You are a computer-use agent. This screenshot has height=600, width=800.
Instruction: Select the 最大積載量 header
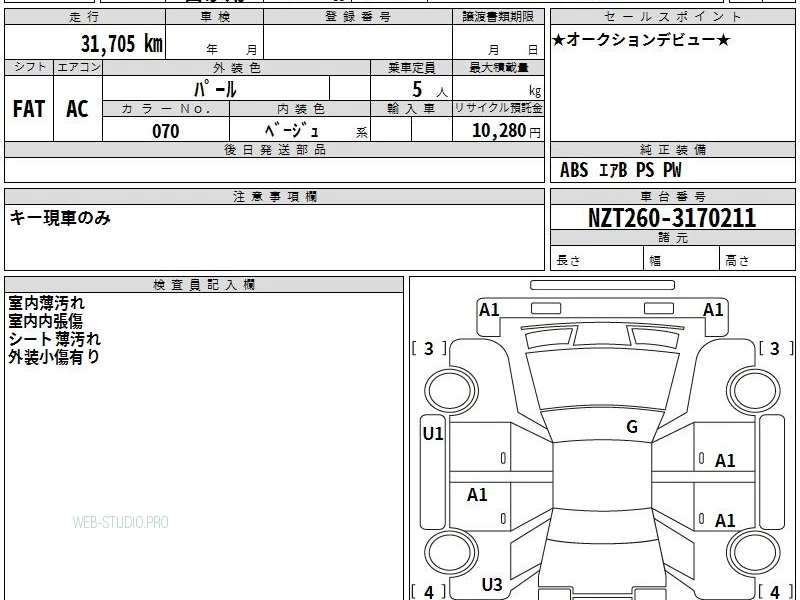click(x=498, y=67)
